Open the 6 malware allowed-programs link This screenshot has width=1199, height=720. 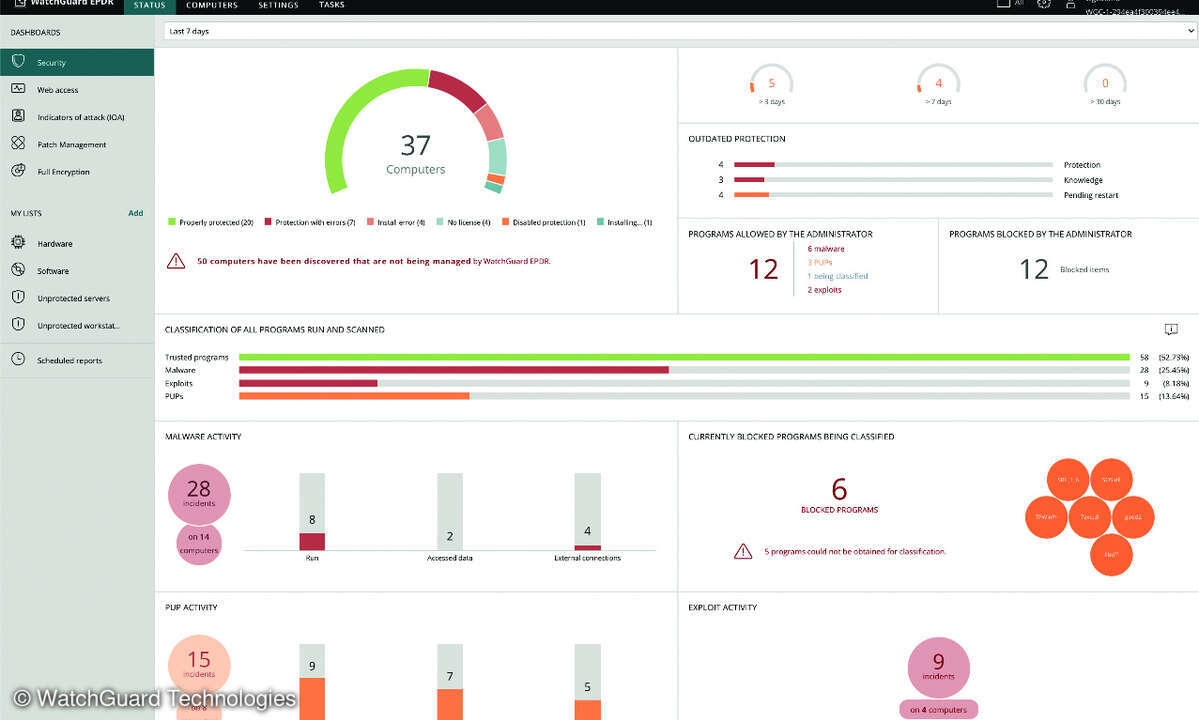click(x=826, y=249)
